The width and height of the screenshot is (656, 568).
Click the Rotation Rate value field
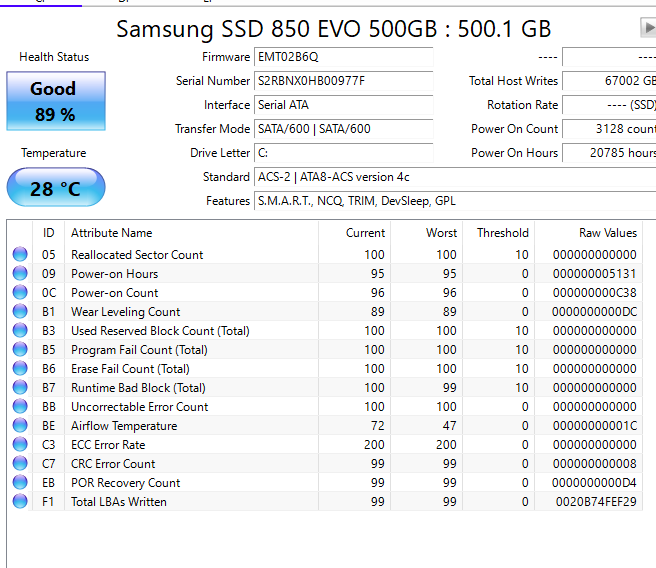click(x=609, y=105)
